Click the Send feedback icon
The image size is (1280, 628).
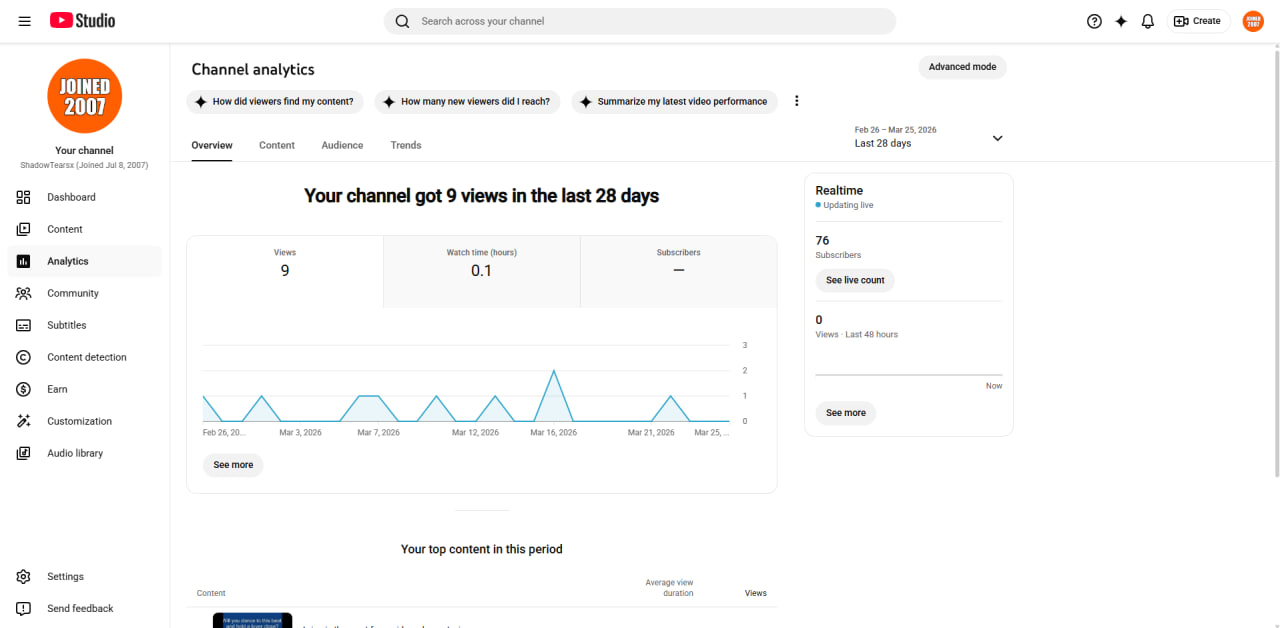click(24, 608)
